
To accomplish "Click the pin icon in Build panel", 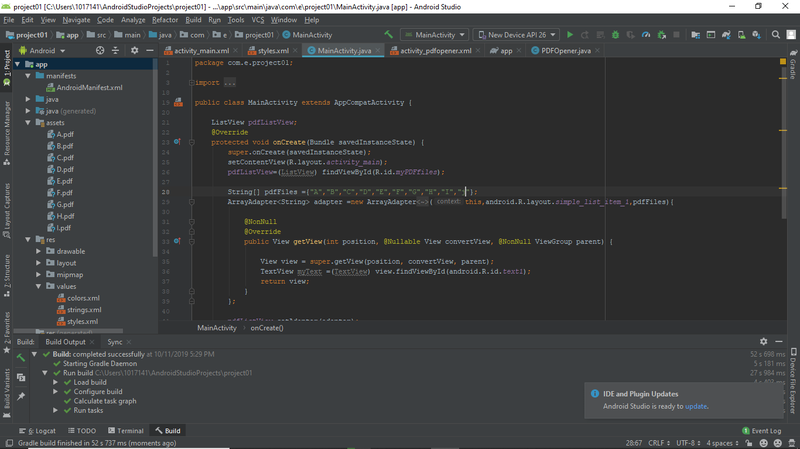I will coord(21,397).
